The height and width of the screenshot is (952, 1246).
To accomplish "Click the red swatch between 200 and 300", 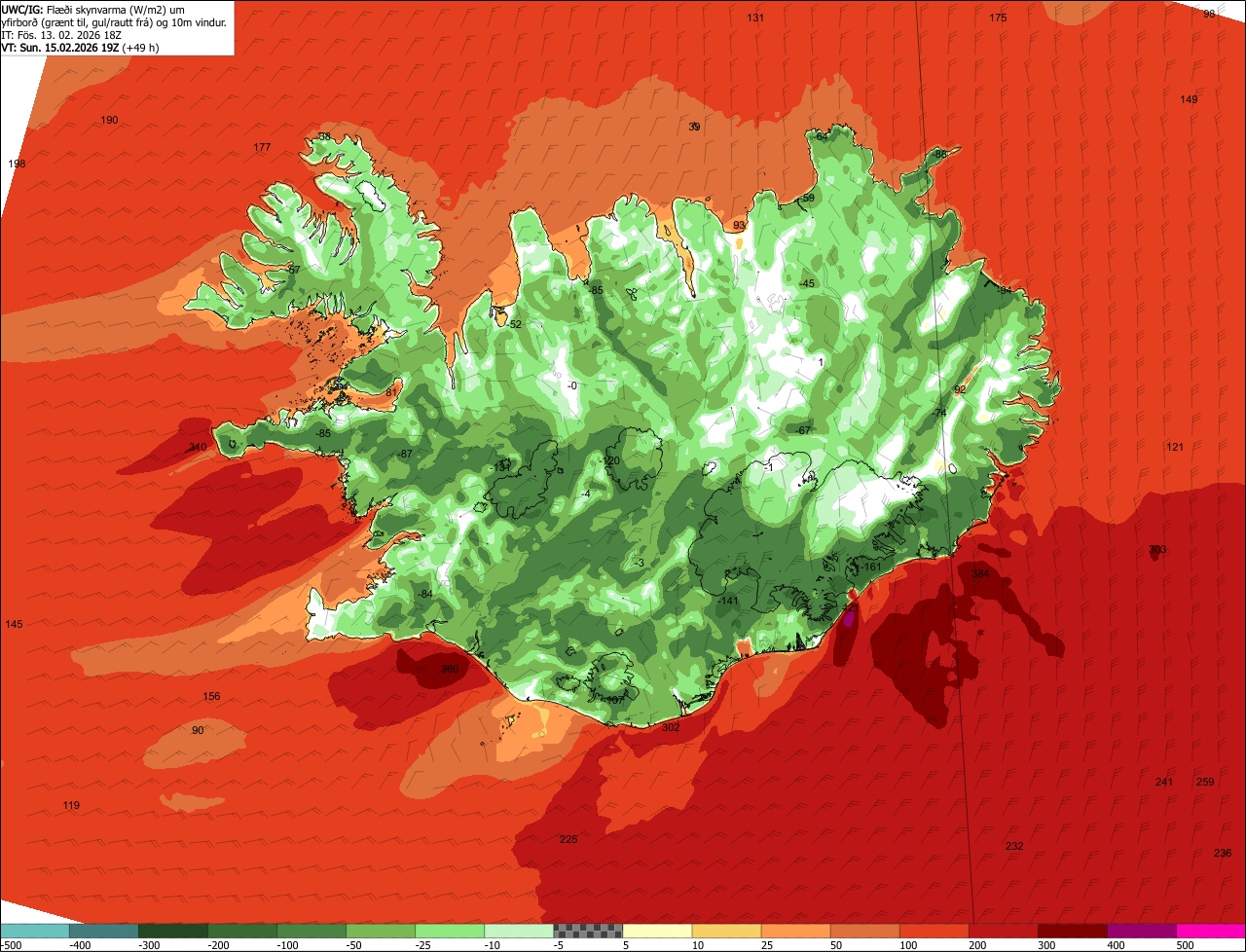I will pos(1003,931).
